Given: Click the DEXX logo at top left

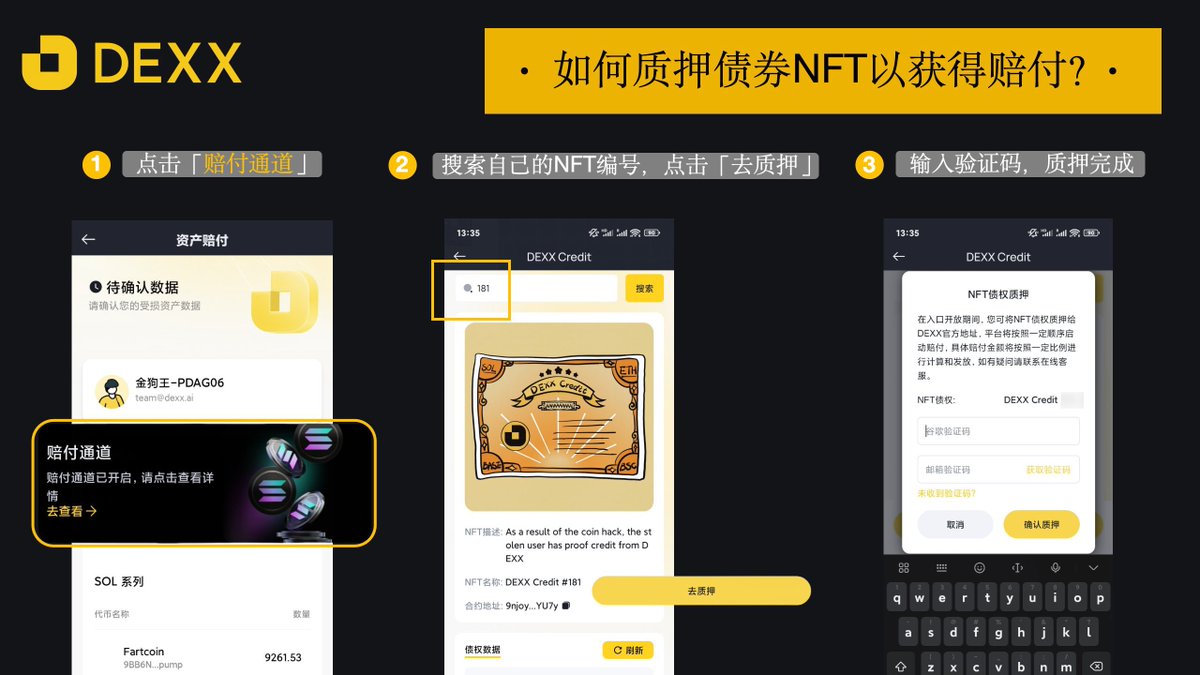Looking at the screenshot, I should click(x=132, y=63).
